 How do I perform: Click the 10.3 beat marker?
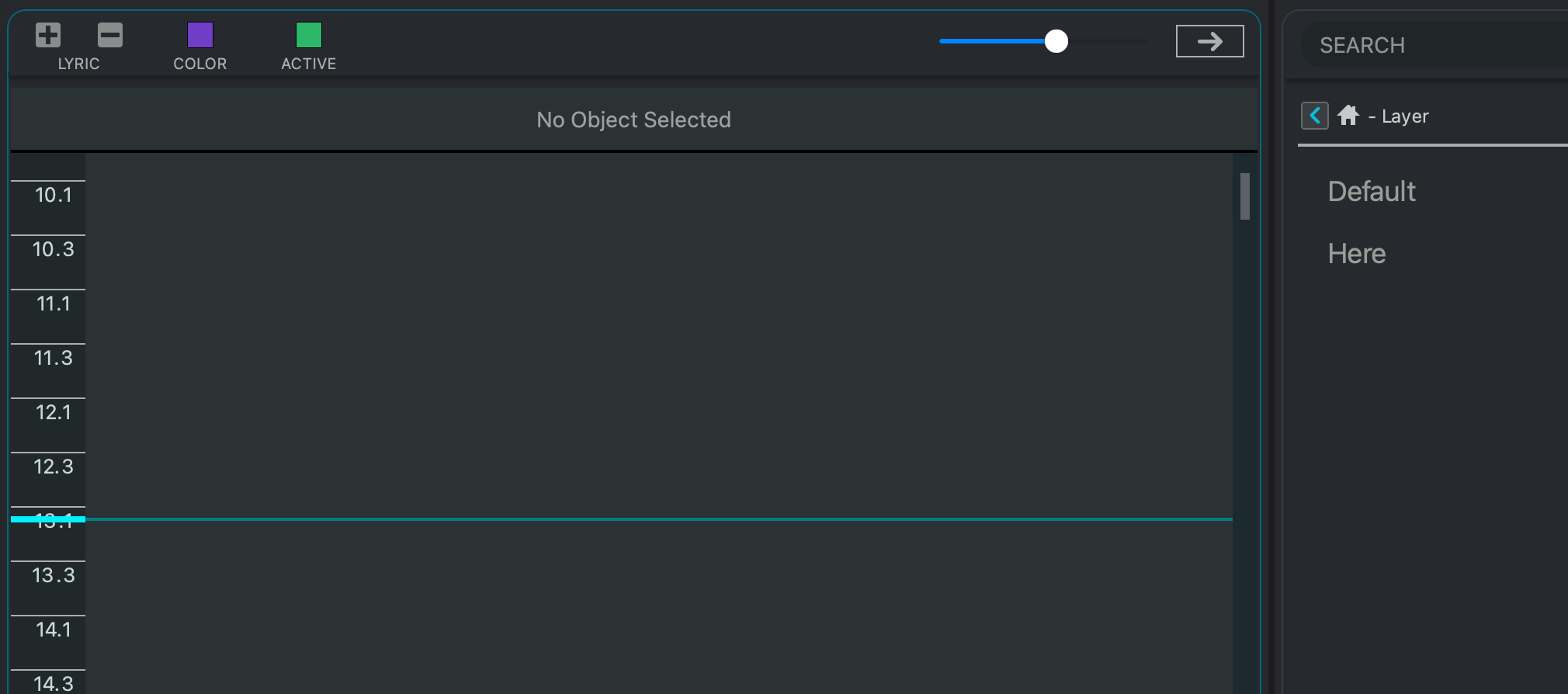[53, 250]
